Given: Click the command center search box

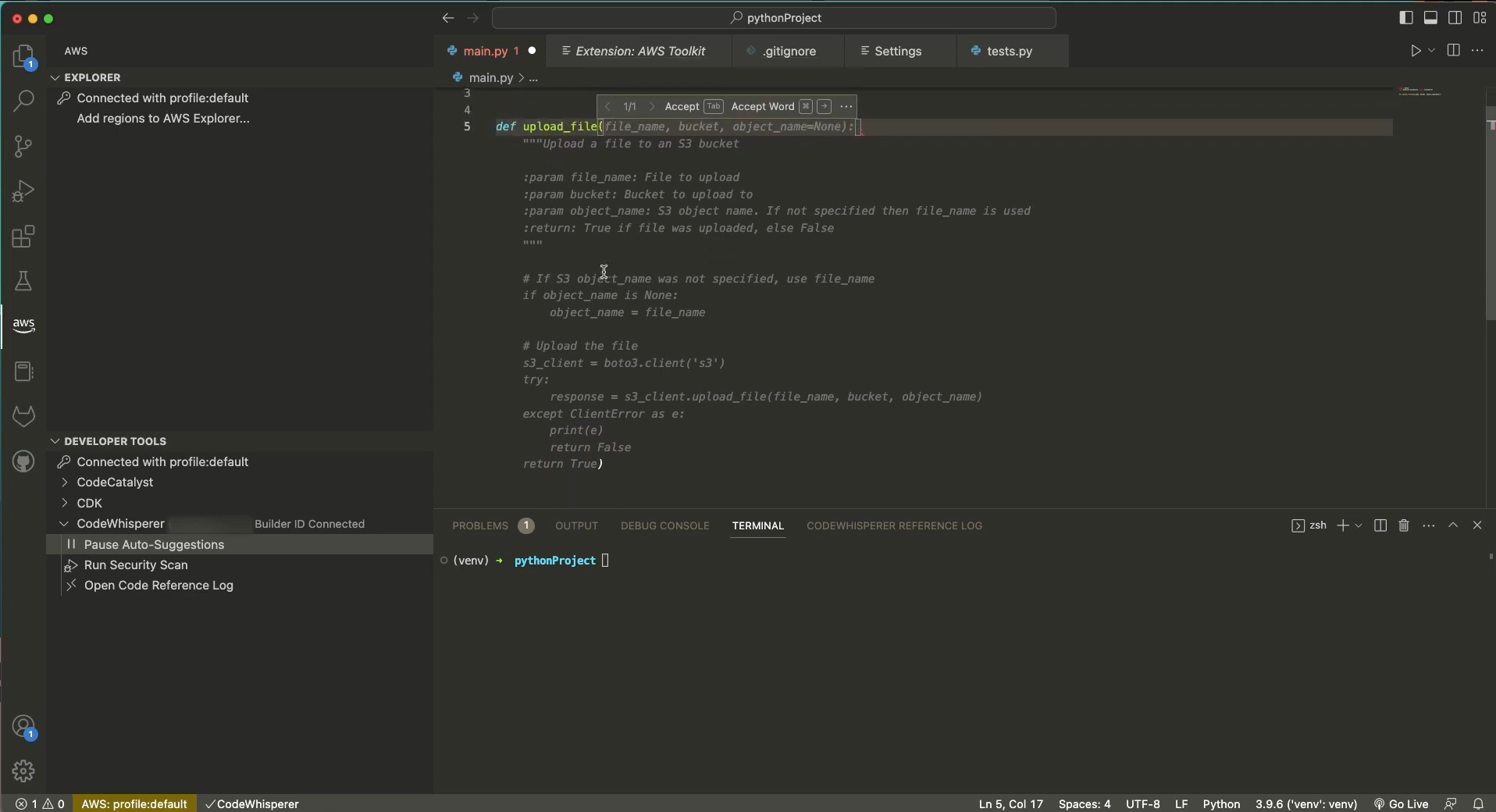Looking at the screenshot, I should coord(775,18).
